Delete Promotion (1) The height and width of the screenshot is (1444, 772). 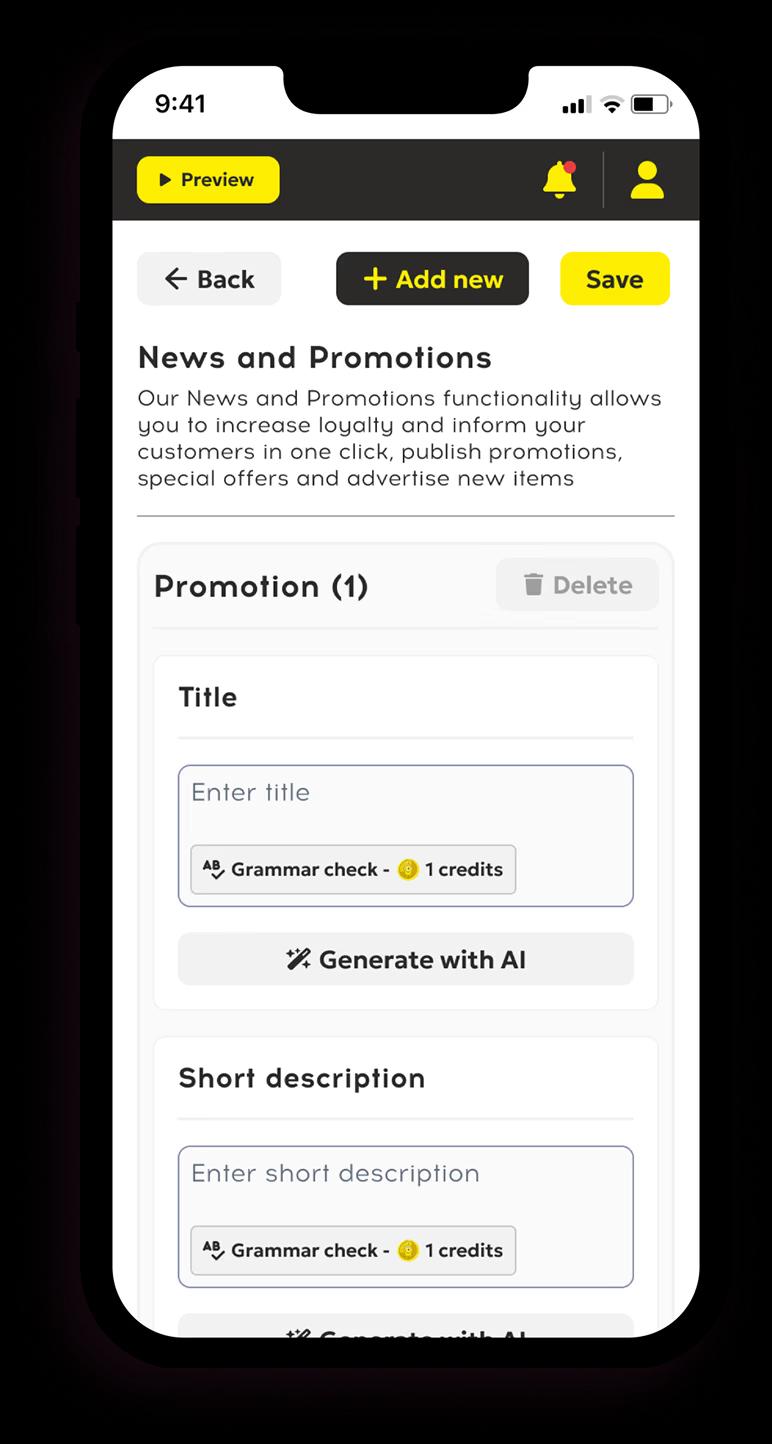click(x=577, y=585)
